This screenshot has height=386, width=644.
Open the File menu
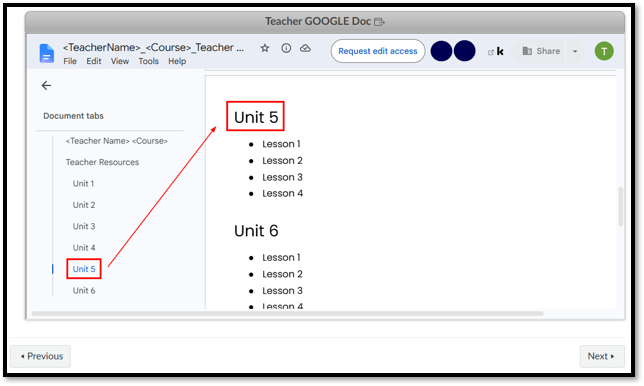tap(70, 61)
